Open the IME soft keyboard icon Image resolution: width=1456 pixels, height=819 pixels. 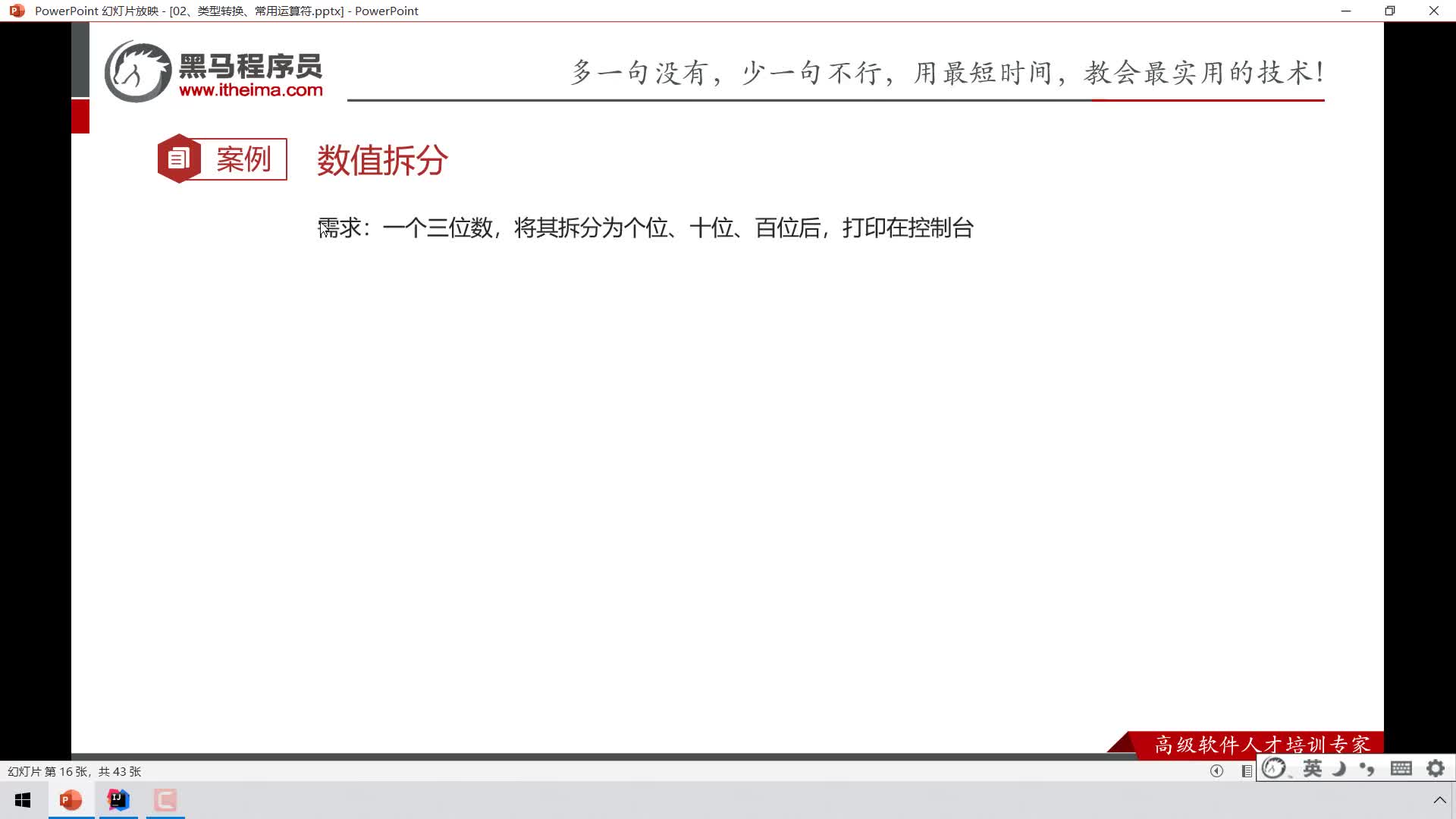pos(1401,768)
